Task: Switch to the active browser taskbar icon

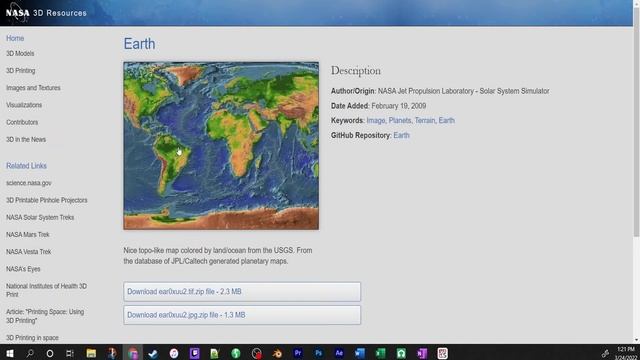Action: (x=133, y=353)
